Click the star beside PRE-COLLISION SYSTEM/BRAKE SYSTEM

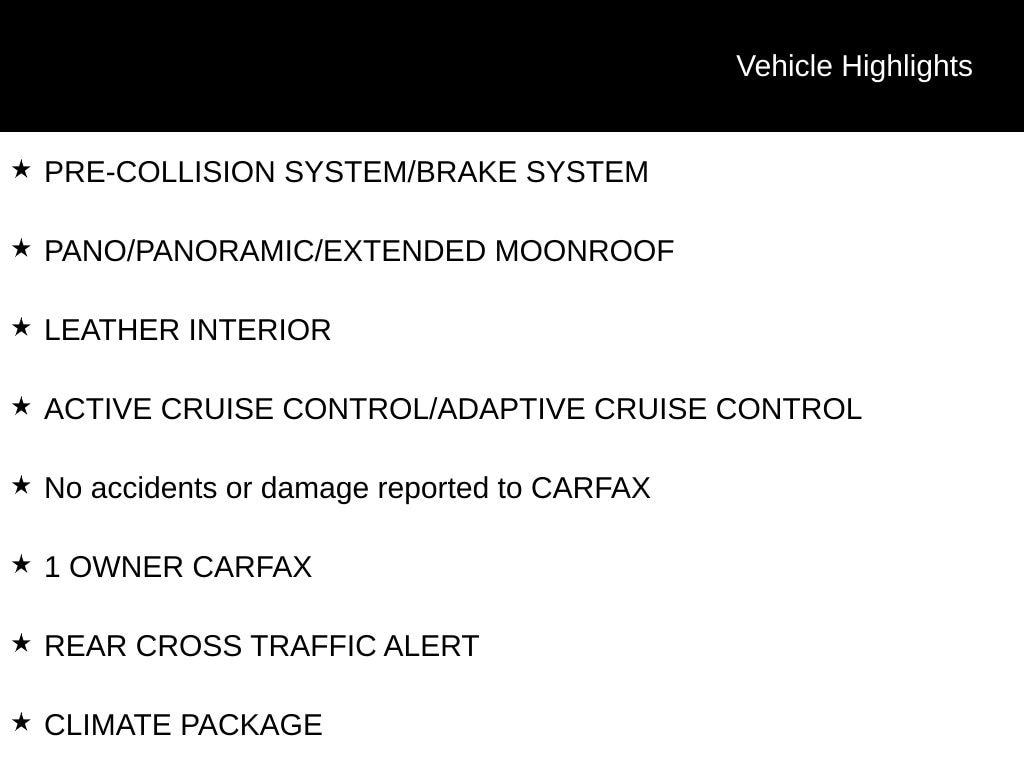point(21,169)
